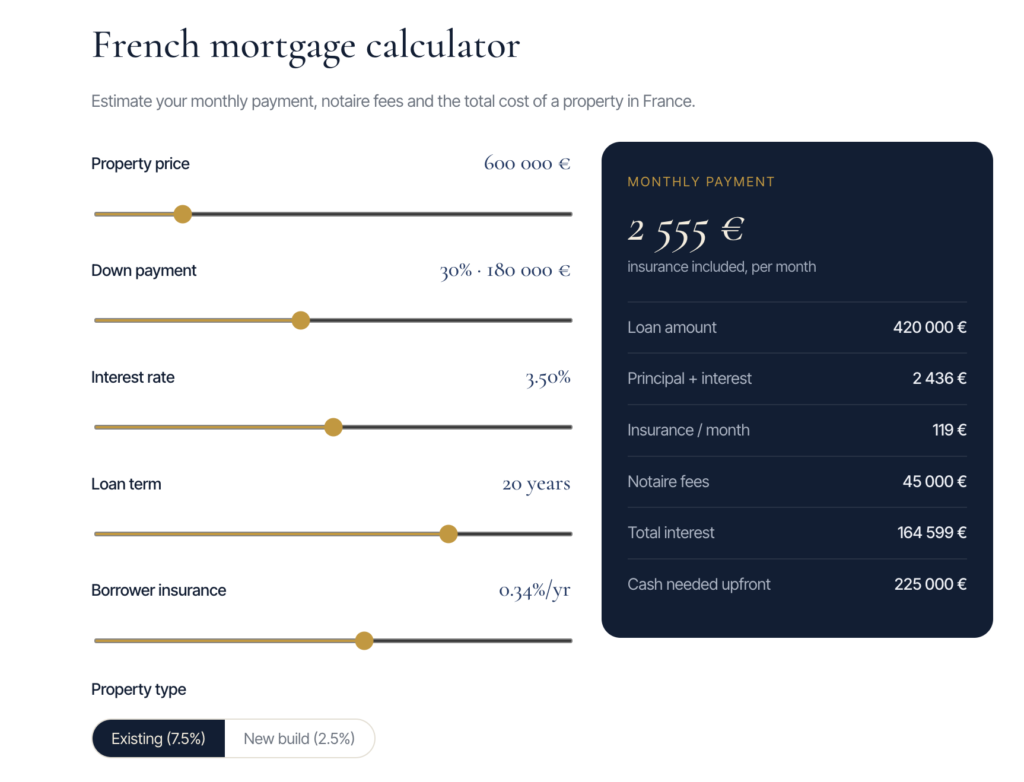1024x782 pixels.
Task: Switch to New build (2.5%) option
Action: [x=299, y=738]
